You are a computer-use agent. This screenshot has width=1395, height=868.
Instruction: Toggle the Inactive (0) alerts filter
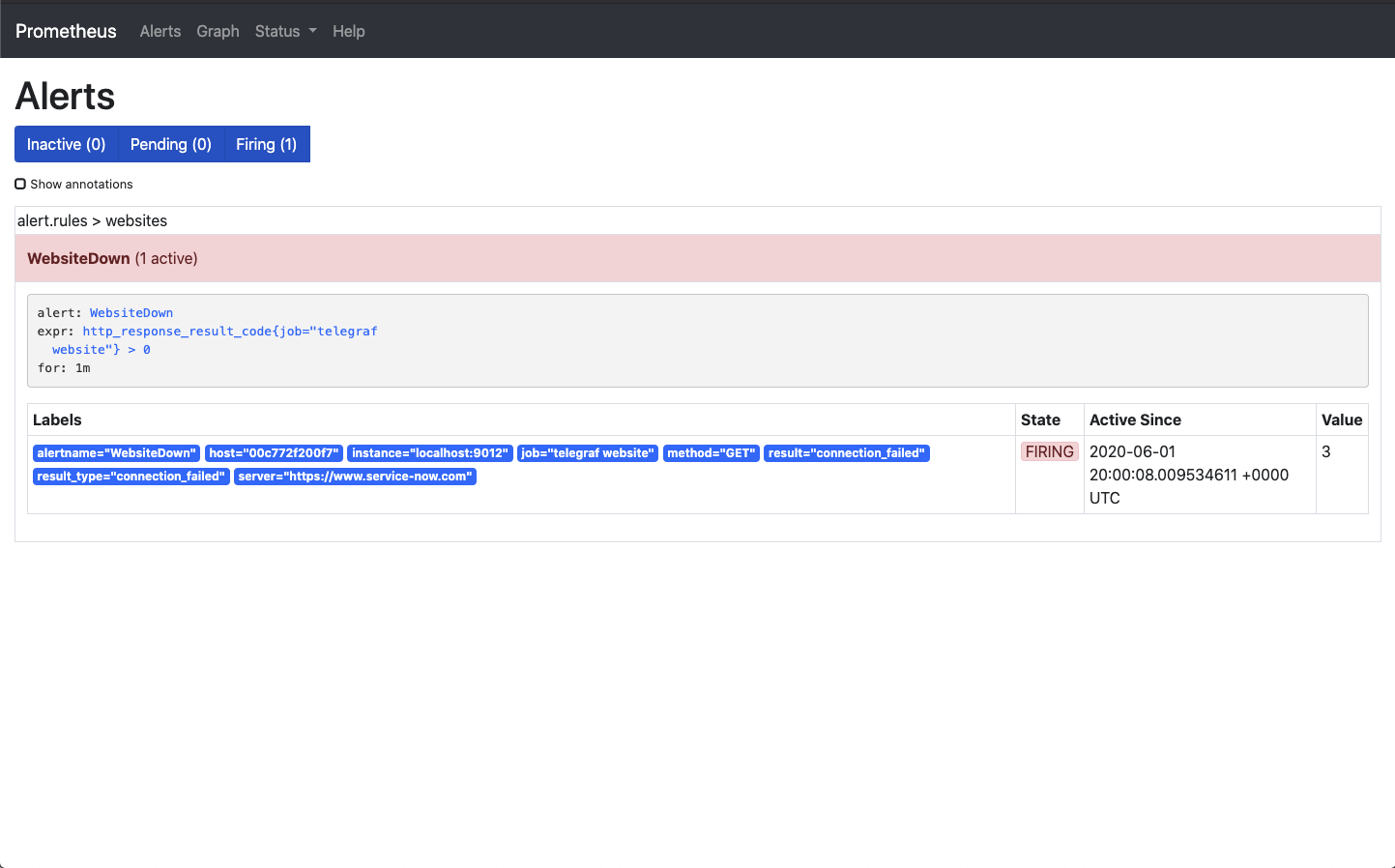[66, 143]
